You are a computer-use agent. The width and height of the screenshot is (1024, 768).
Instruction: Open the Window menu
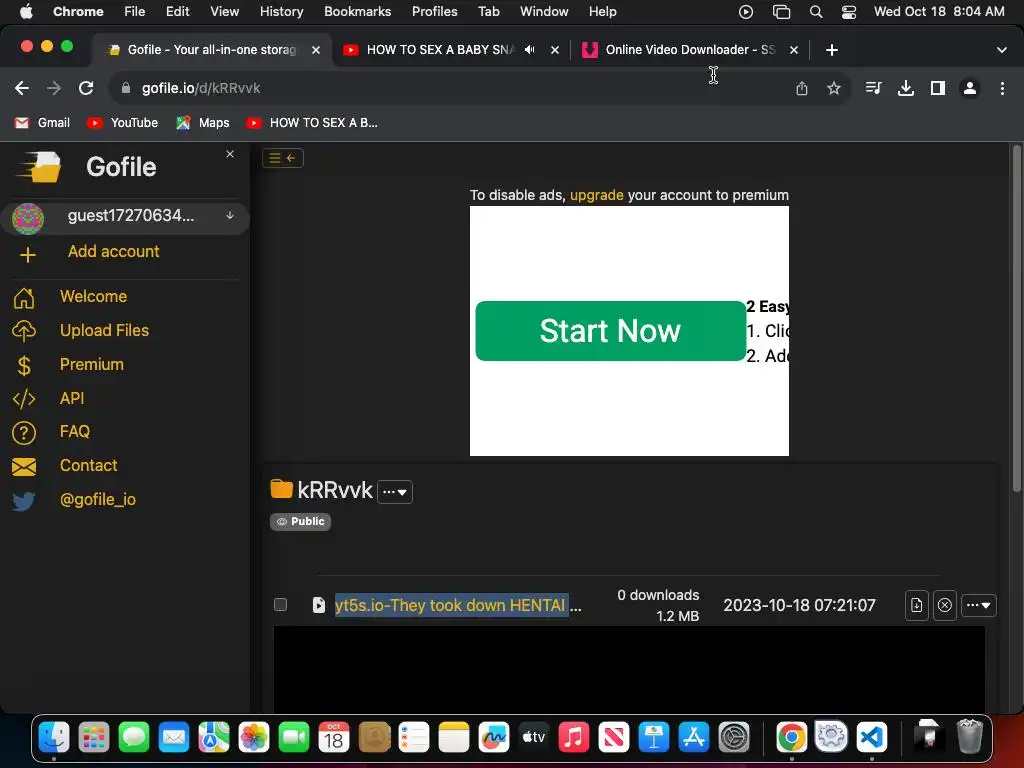[544, 12]
